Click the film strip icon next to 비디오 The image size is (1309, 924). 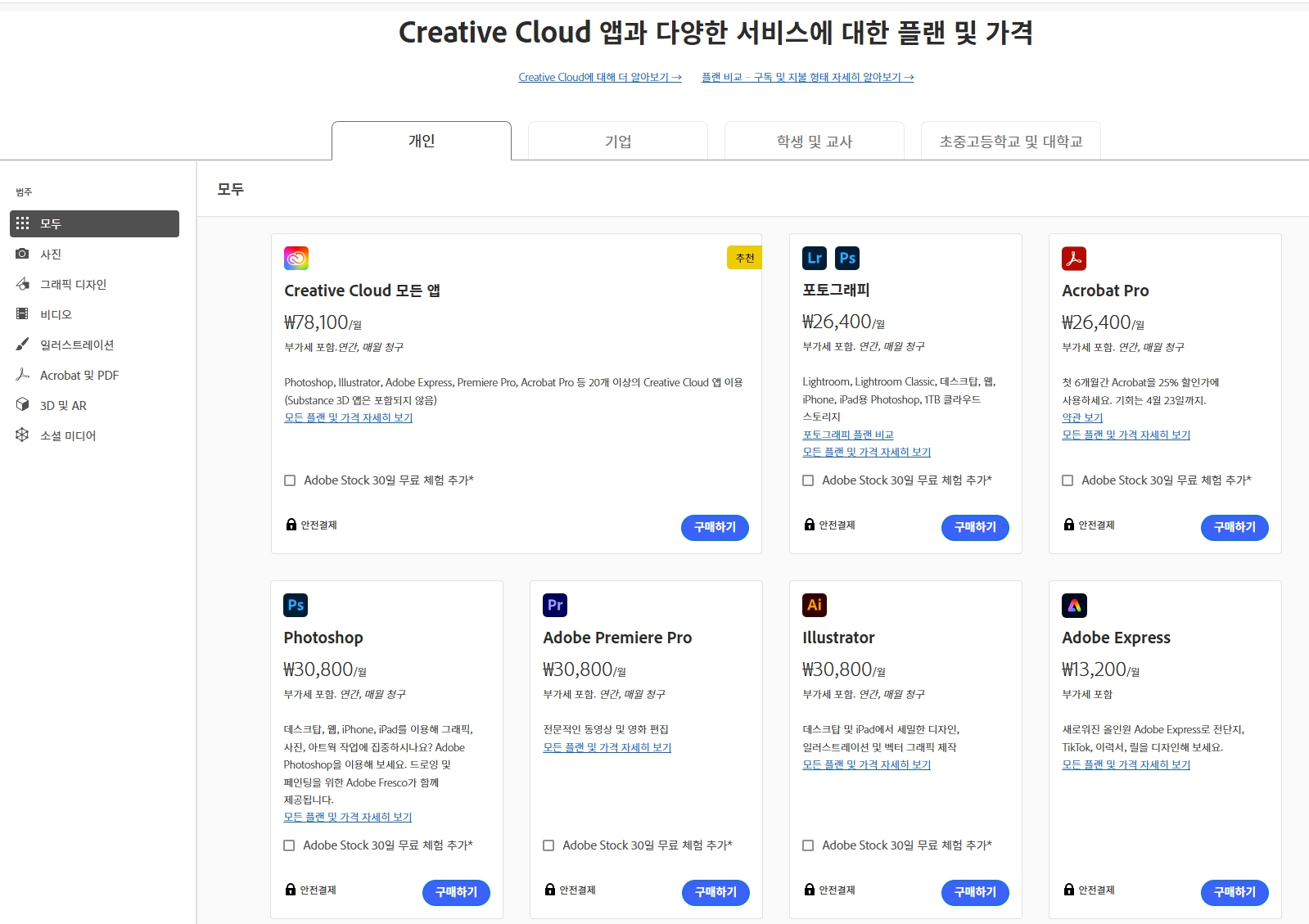click(x=22, y=313)
